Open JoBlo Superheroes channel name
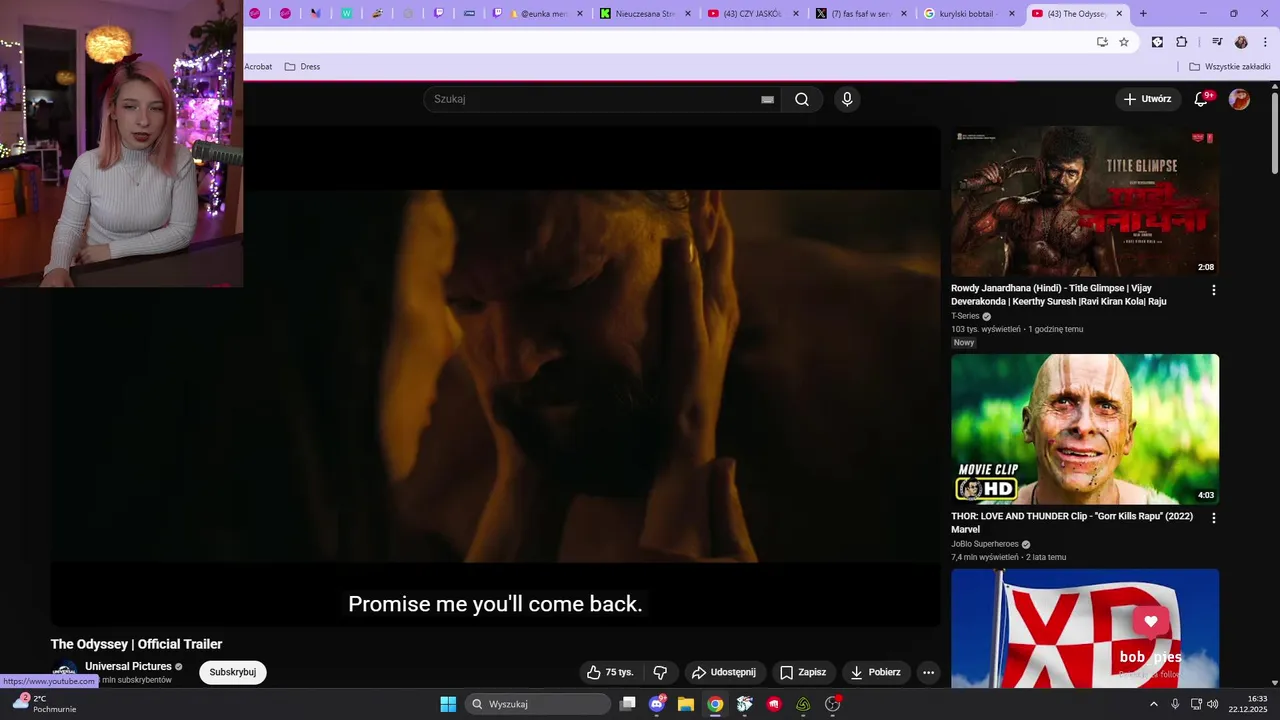The height and width of the screenshot is (720, 1280). pos(985,544)
